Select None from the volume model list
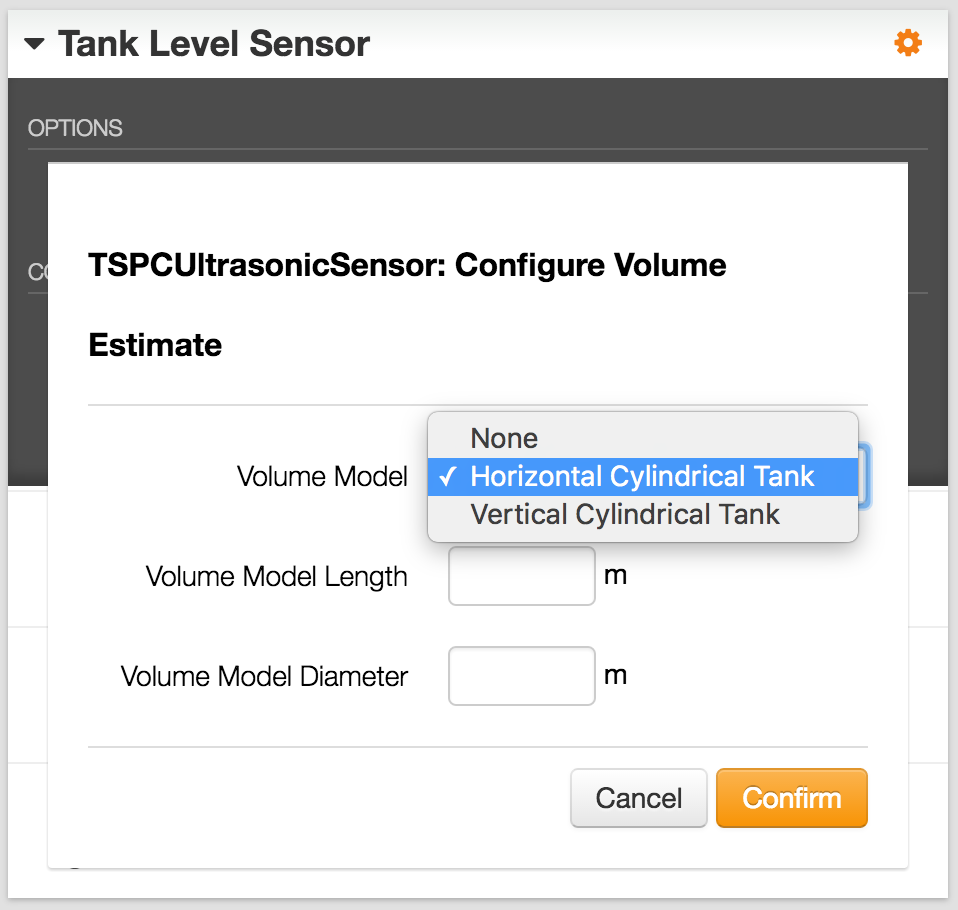 504,438
